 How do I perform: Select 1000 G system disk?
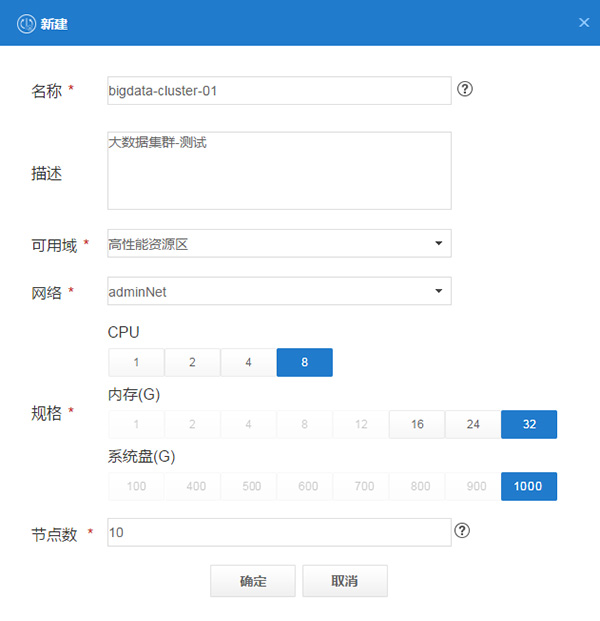coord(529,486)
